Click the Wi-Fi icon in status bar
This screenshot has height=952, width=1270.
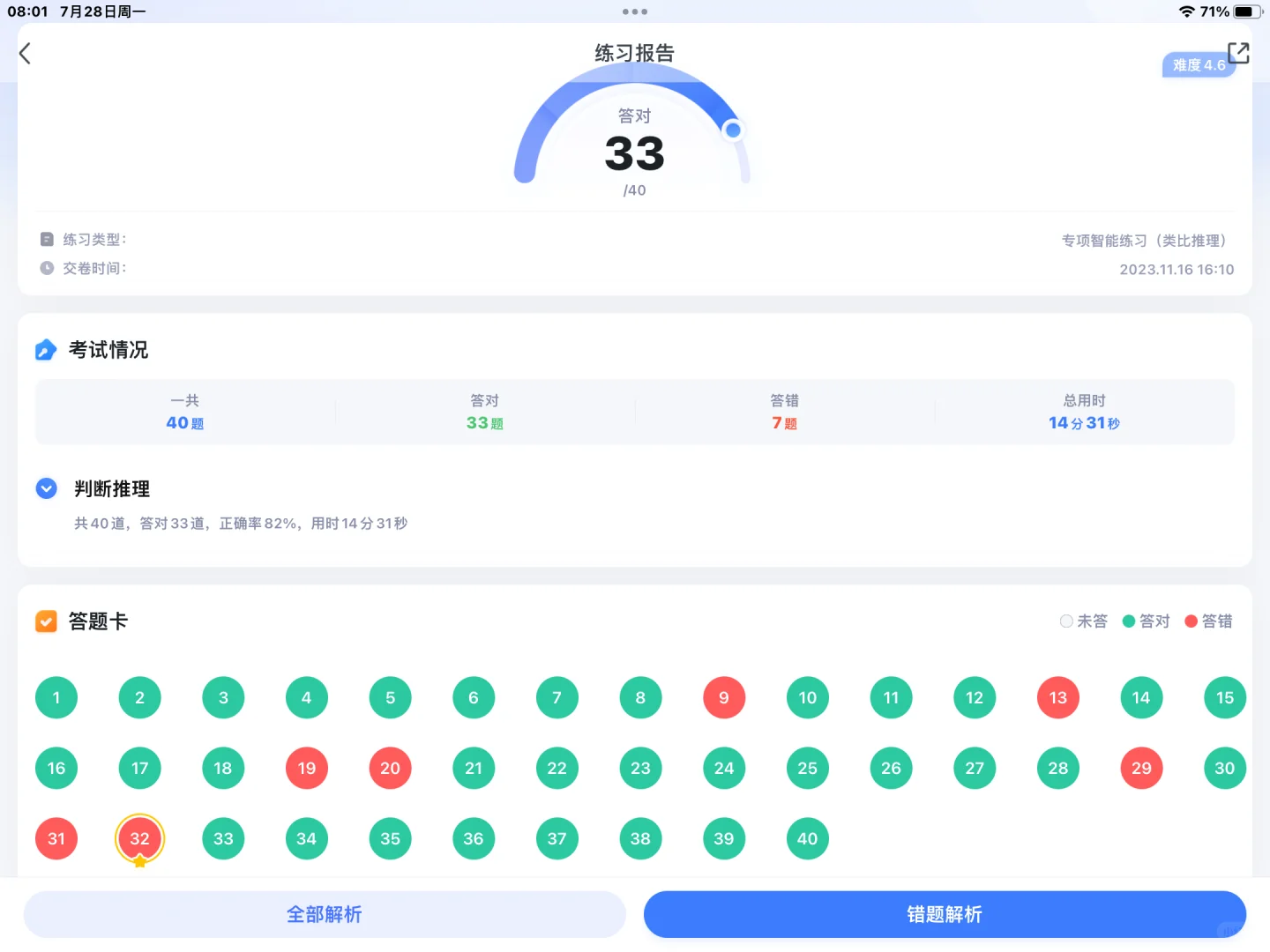click(1188, 11)
